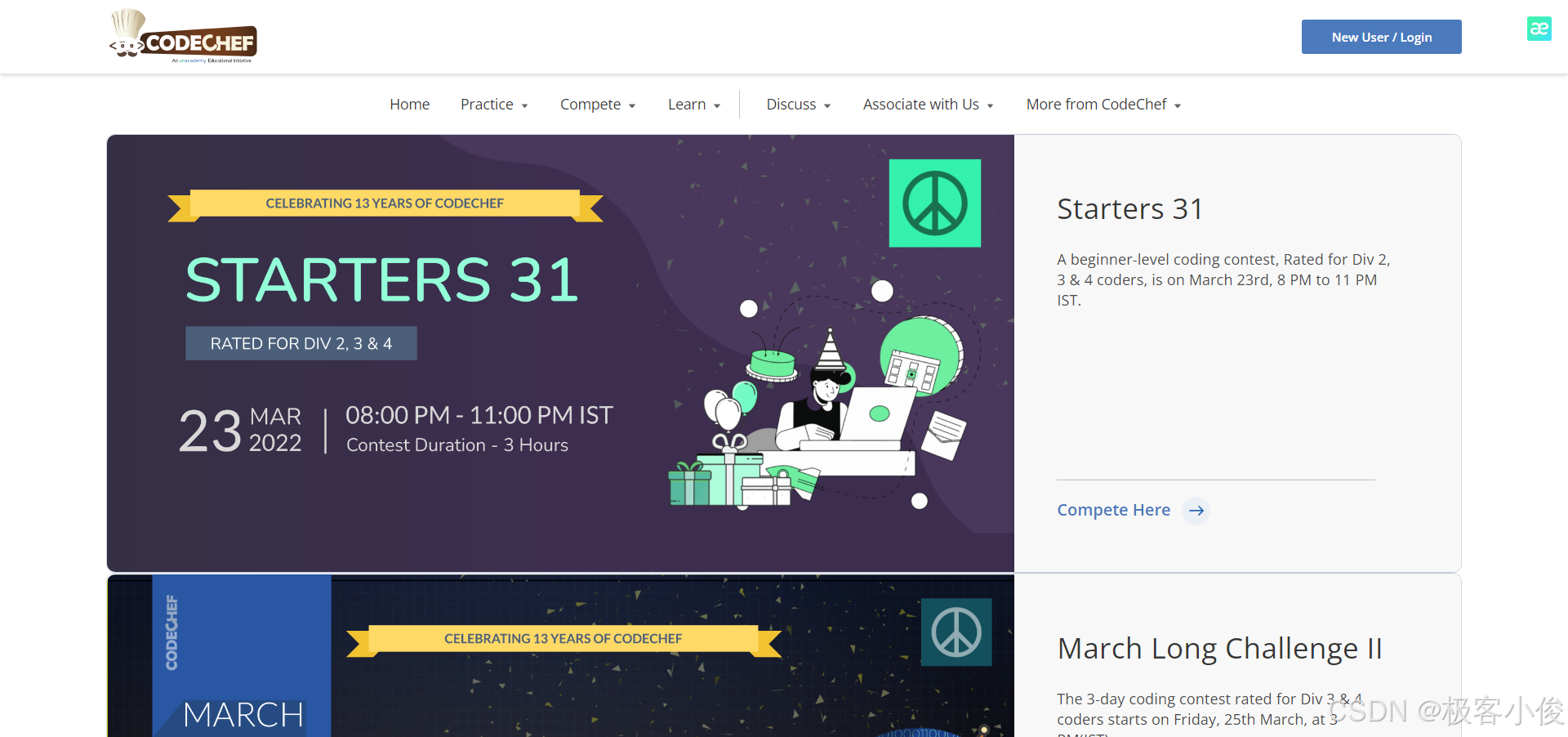Click the peace symbol icon on March Long banner

pyautogui.click(x=956, y=632)
